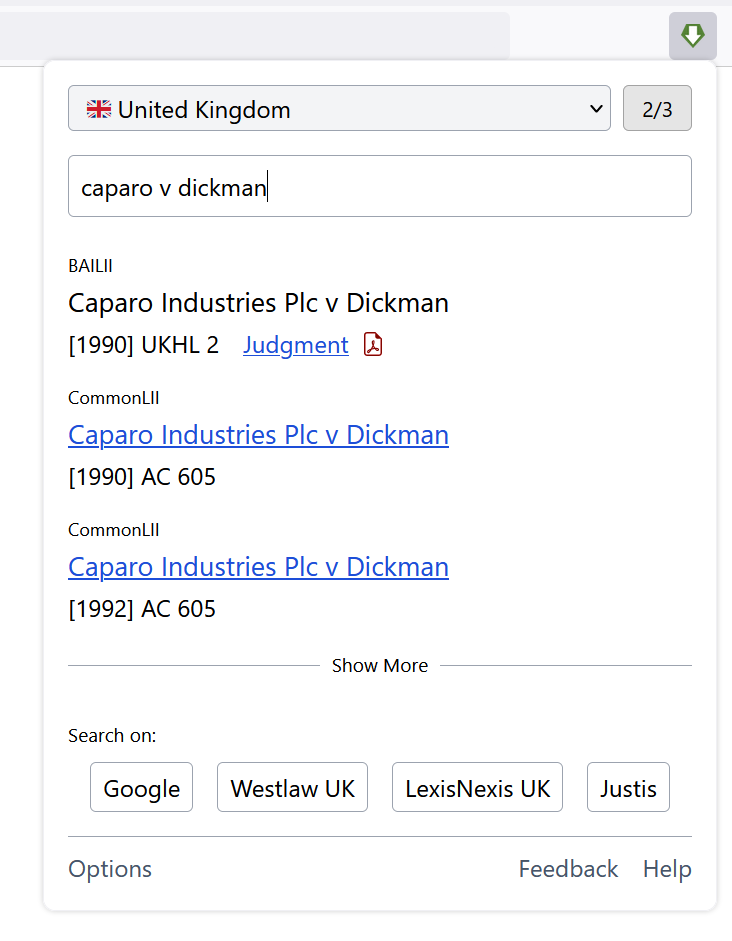Open Caparo Industries link for [1992] AC 605

pyautogui.click(x=259, y=567)
